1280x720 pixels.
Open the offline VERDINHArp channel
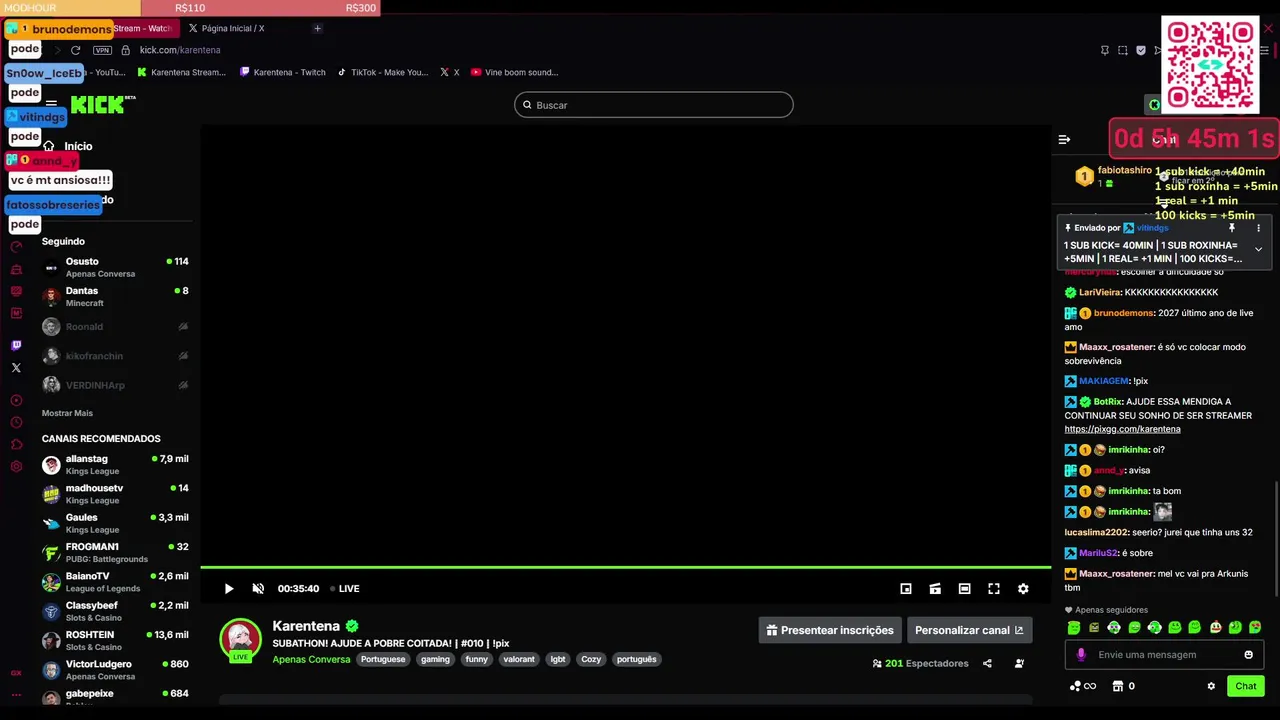[115, 385]
